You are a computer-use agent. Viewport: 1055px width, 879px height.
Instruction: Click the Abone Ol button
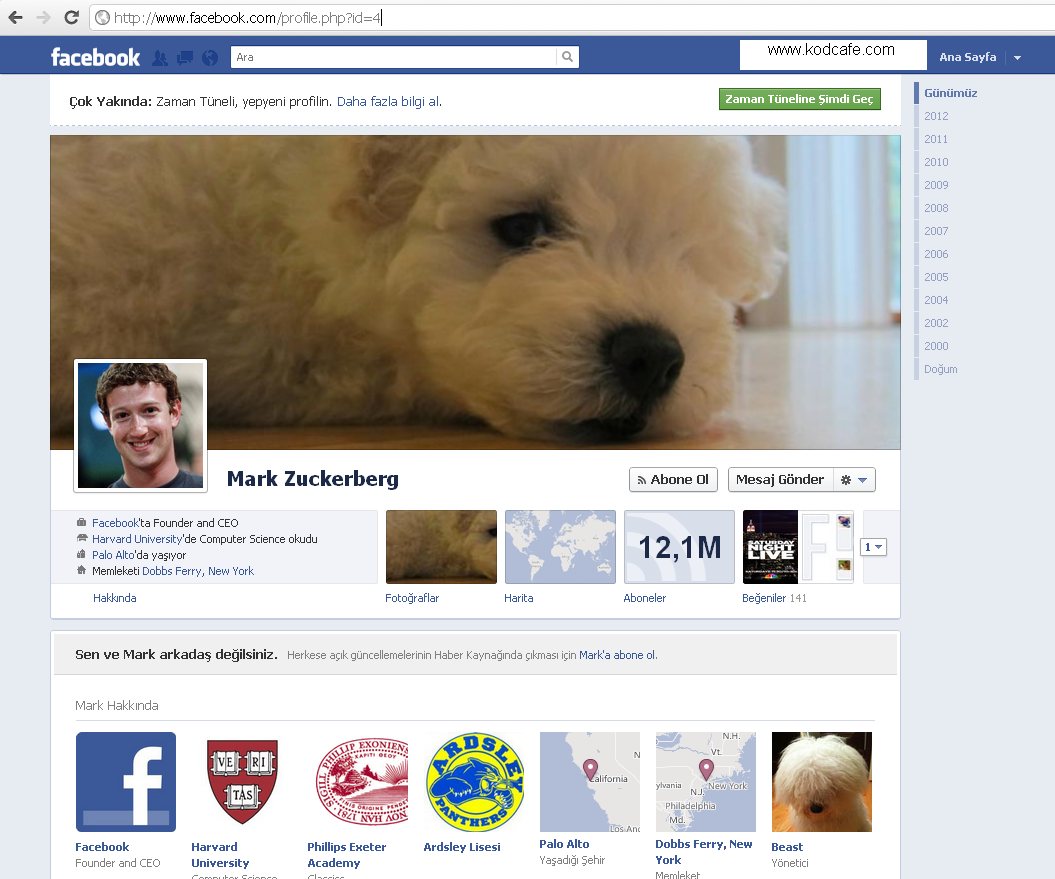(x=673, y=480)
